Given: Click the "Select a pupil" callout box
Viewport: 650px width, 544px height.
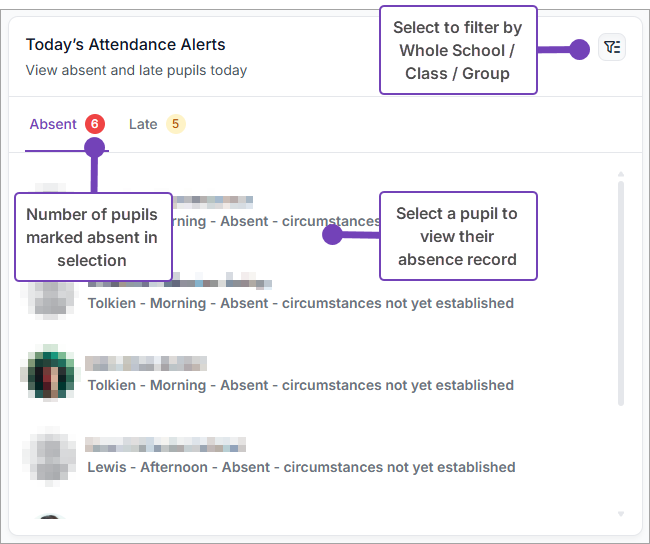Looking at the screenshot, I should [458, 236].
